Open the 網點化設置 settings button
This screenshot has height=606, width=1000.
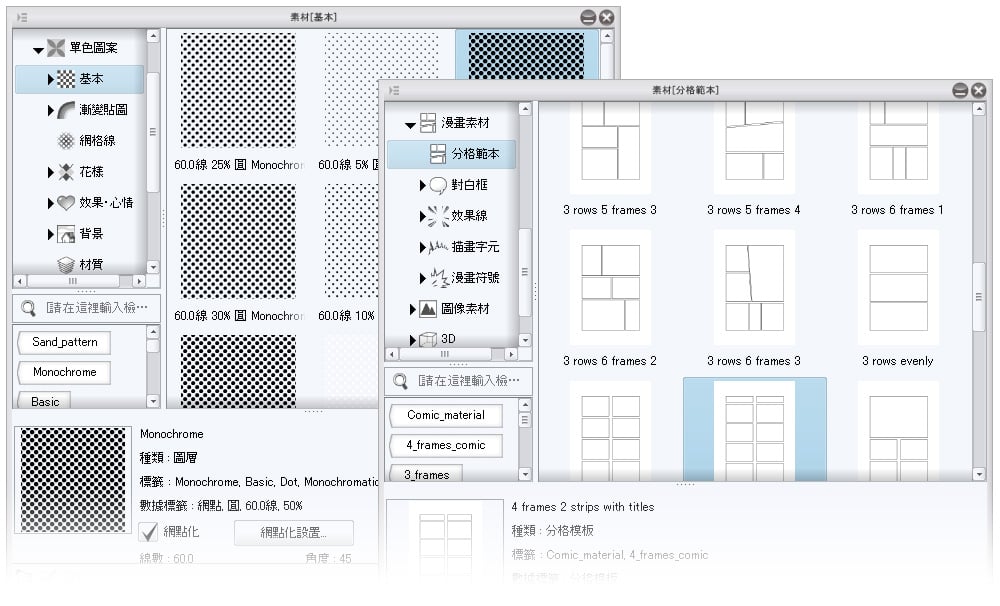tap(293, 533)
